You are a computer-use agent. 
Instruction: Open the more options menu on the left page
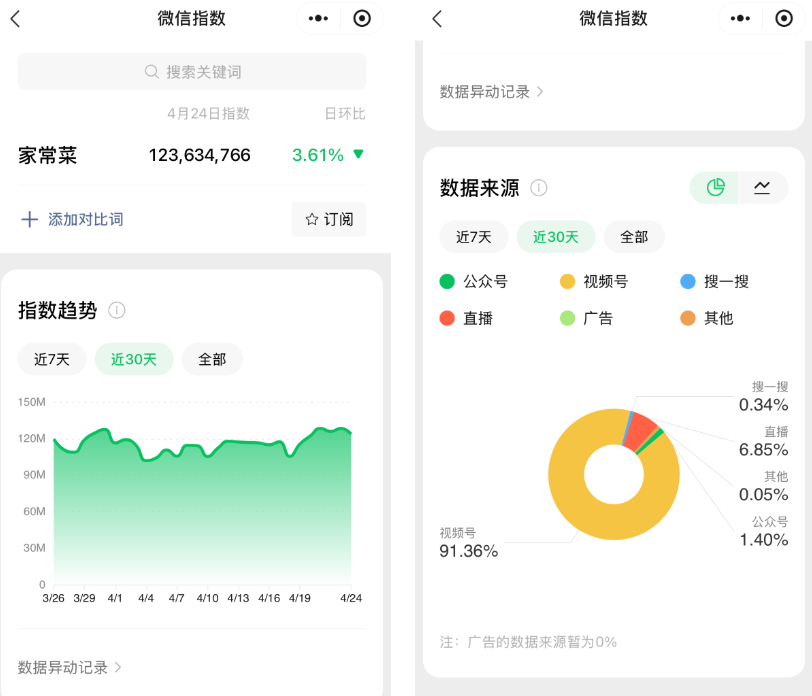pyautogui.click(x=318, y=18)
